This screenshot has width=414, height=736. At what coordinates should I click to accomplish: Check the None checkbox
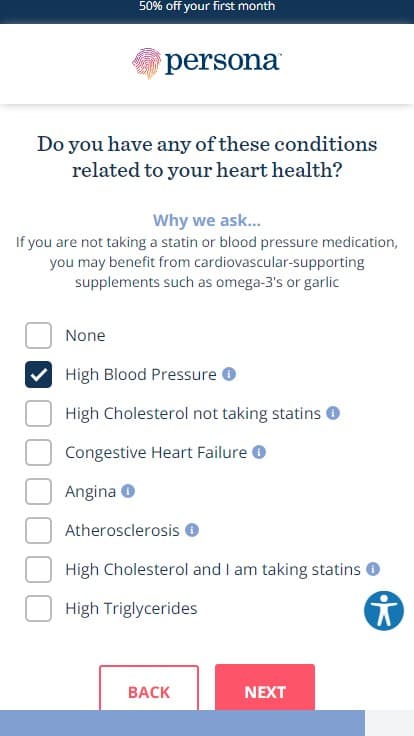click(x=38, y=335)
